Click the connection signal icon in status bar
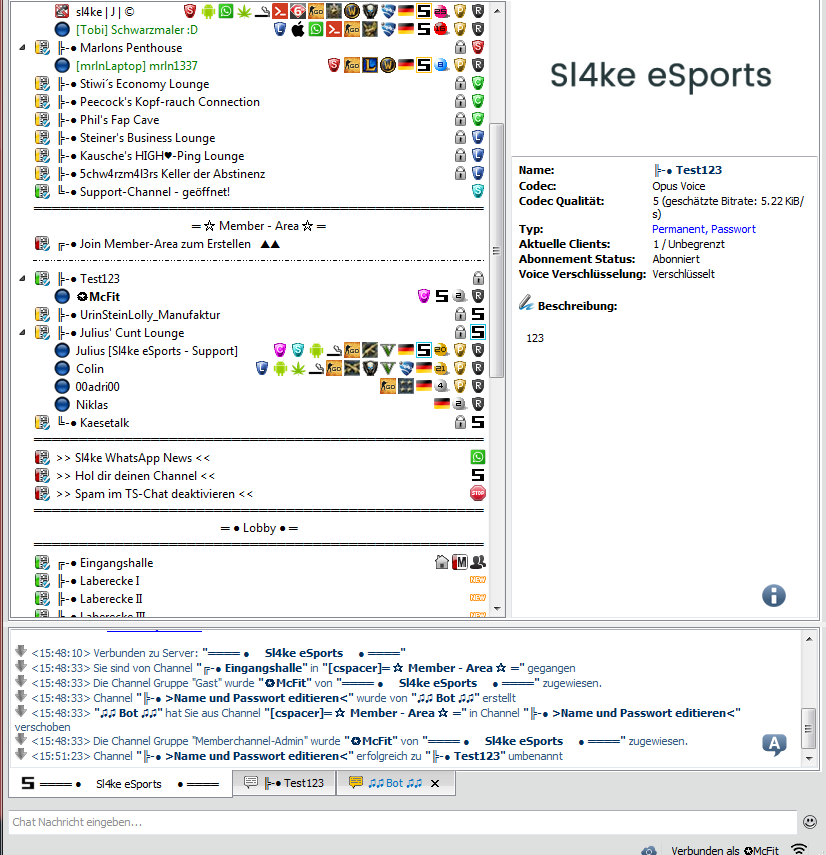 click(x=799, y=848)
